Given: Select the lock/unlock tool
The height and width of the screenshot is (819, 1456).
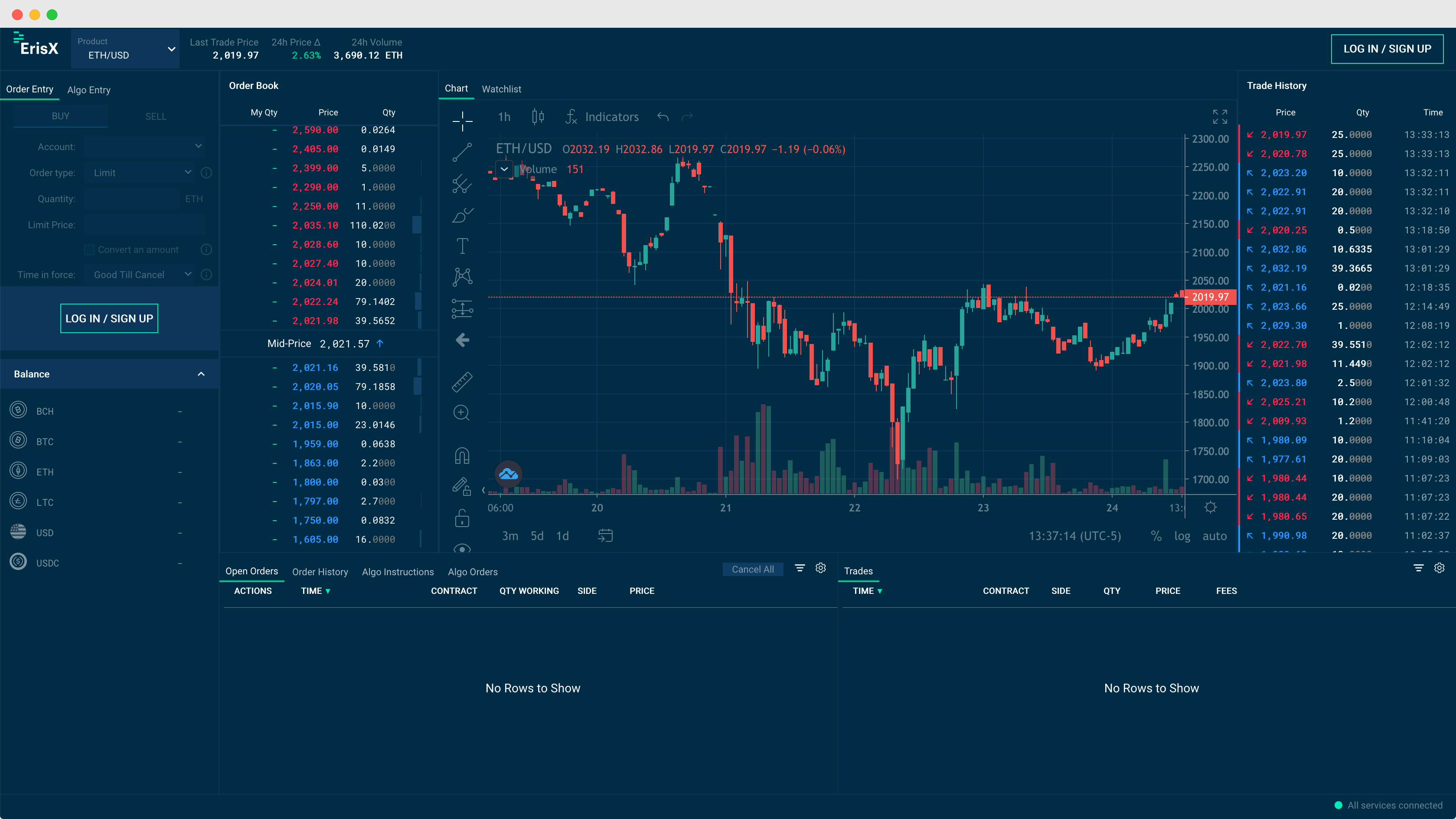Looking at the screenshot, I should 461,518.
